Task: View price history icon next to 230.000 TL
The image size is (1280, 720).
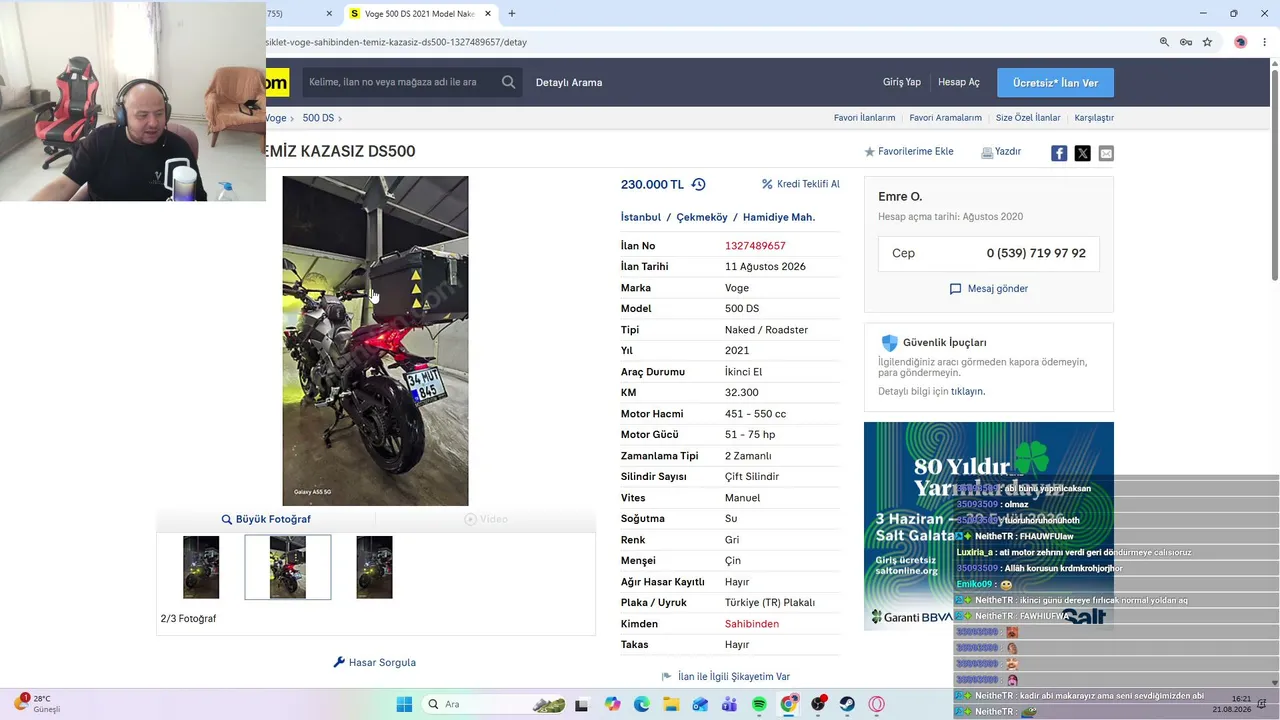Action: (698, 184)
